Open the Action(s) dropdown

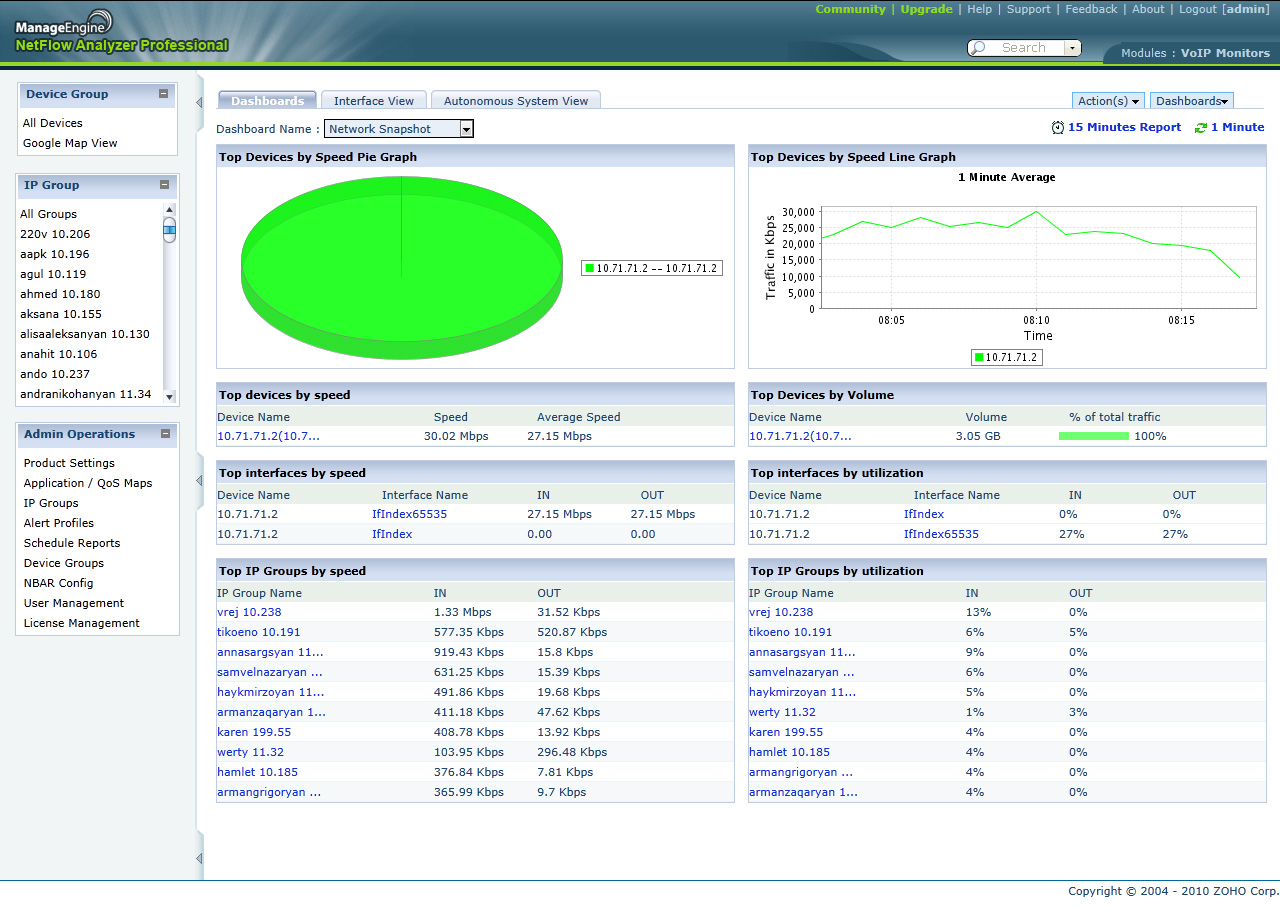[1107, 100]
